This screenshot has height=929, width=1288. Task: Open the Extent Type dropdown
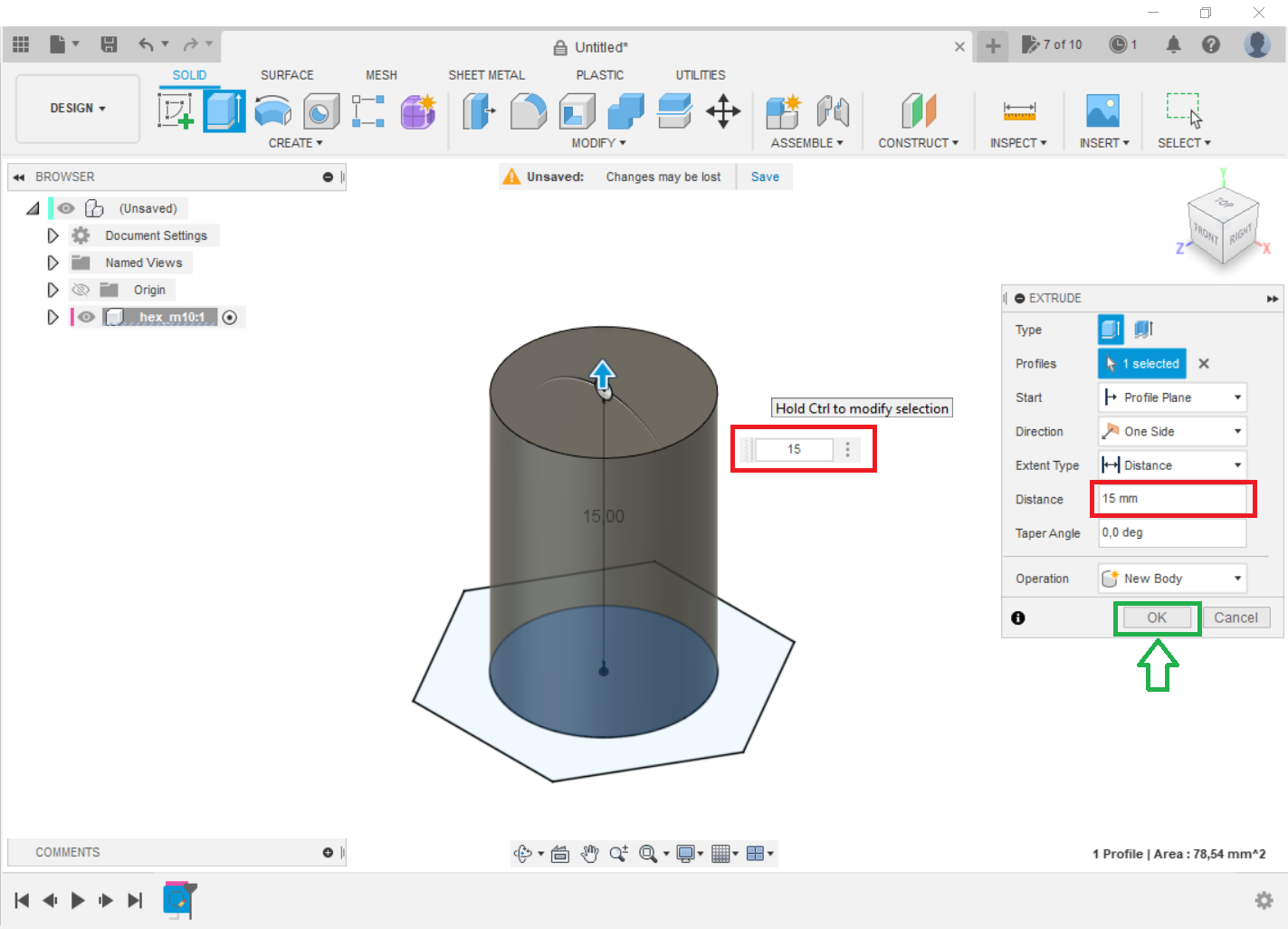[1172, 465]
